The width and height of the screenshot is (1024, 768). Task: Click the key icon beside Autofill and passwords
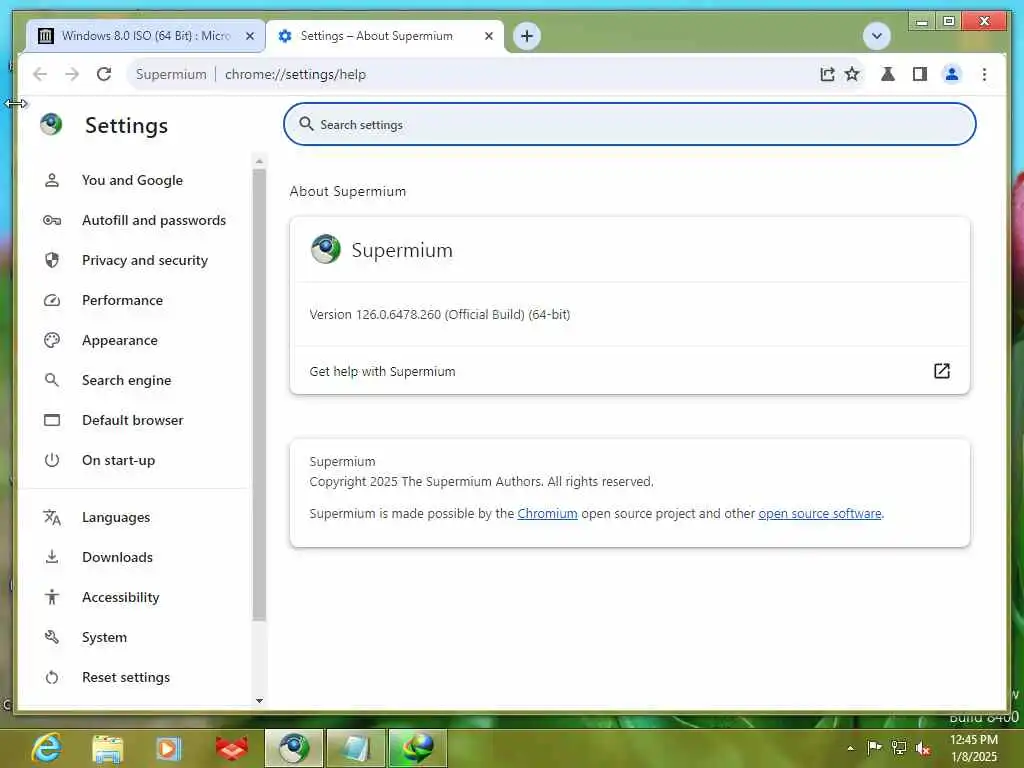(52, 220)
